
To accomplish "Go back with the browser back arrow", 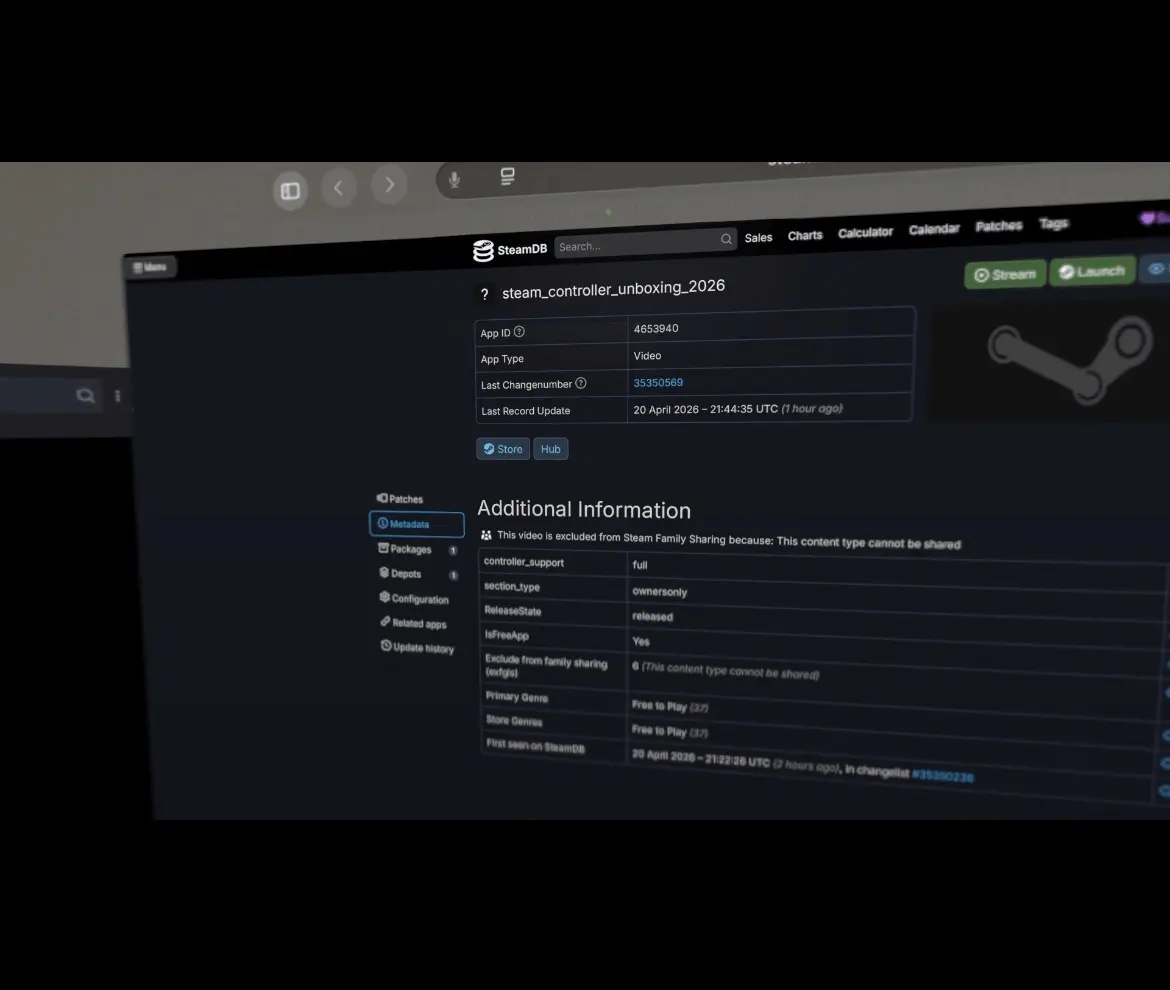I will tap(339, 187).
